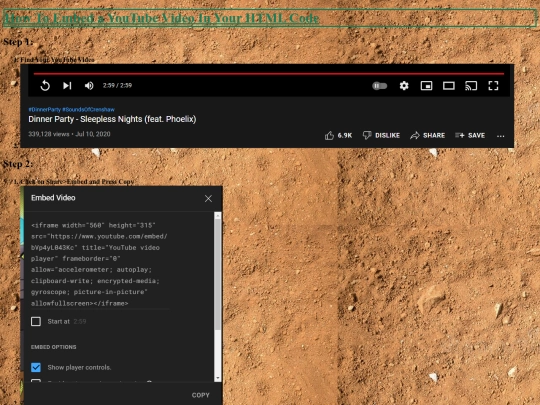Image resolution: width=540 pixels, height=405 pixels.
Task: Open the player settings gear
Action: pyautogui.click(x=404, y=85)
